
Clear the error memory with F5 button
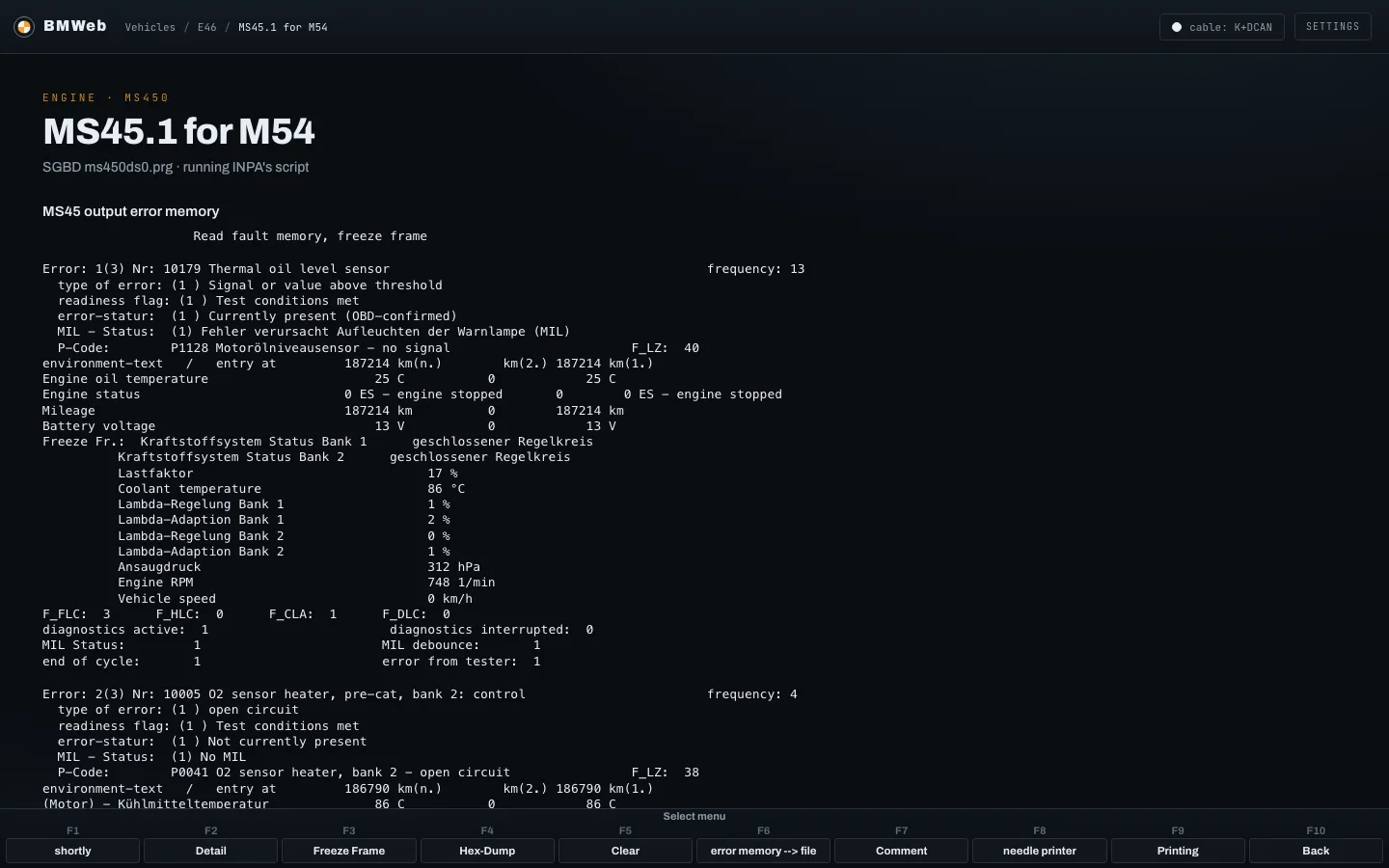coord(625,851)
